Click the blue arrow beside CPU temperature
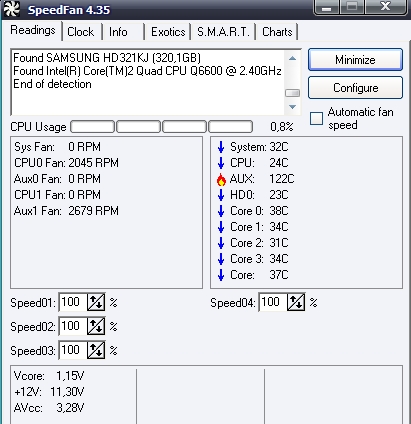 [221, 163]
